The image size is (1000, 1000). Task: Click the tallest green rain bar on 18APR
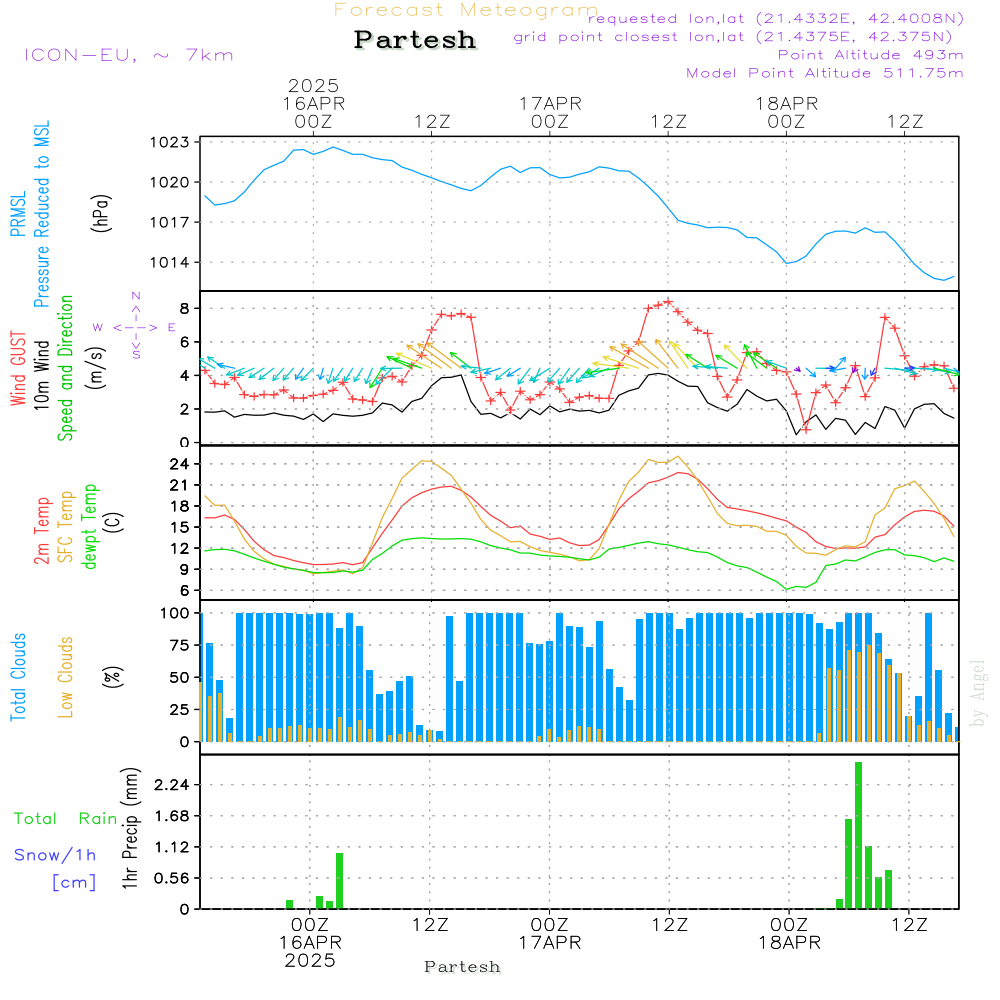point(858,835)
